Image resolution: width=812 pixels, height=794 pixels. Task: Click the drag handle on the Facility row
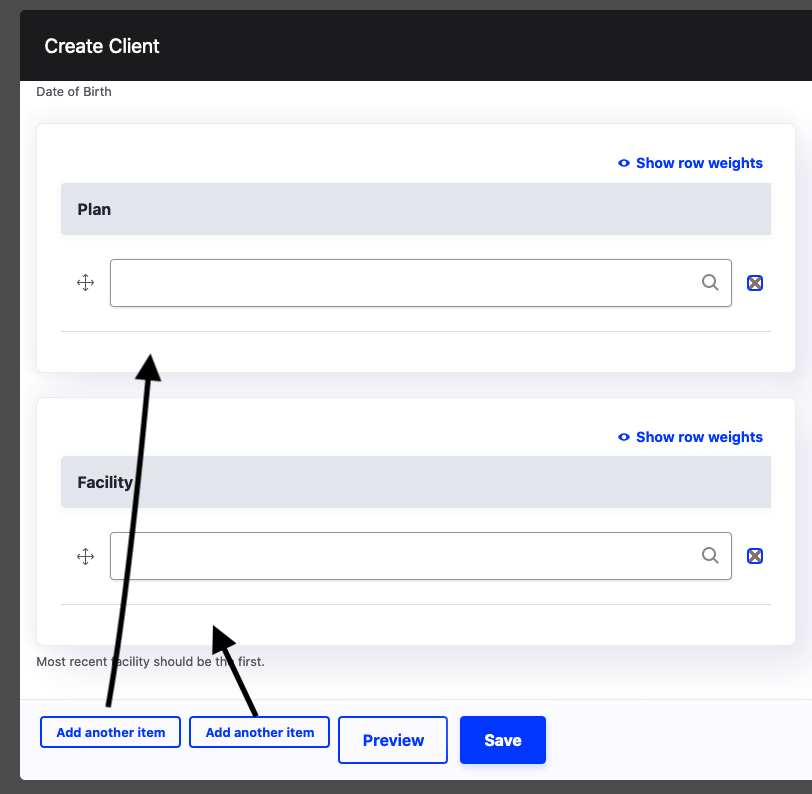pos(85,556)
